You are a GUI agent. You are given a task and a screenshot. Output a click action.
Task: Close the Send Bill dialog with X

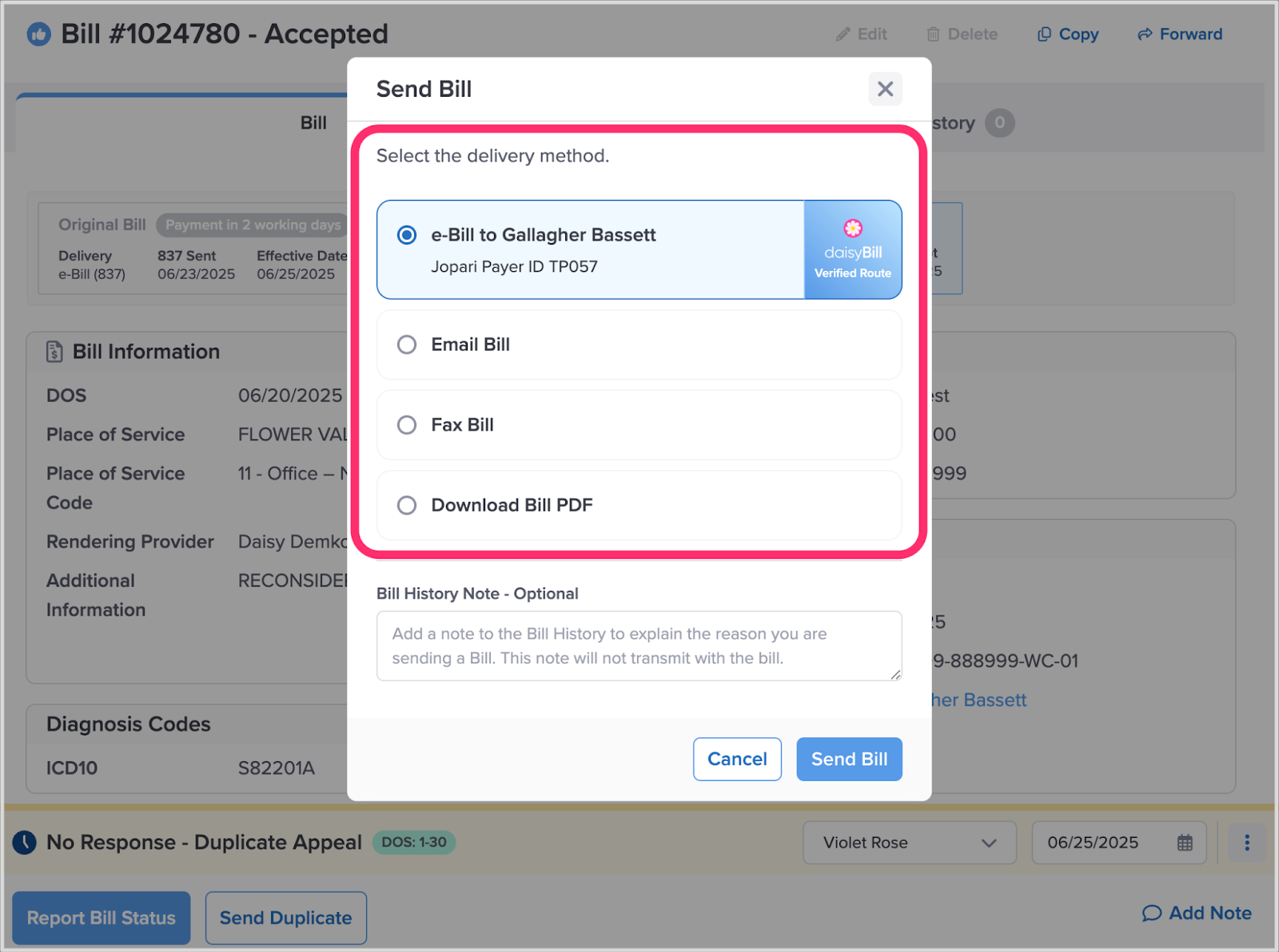(885, 89)
